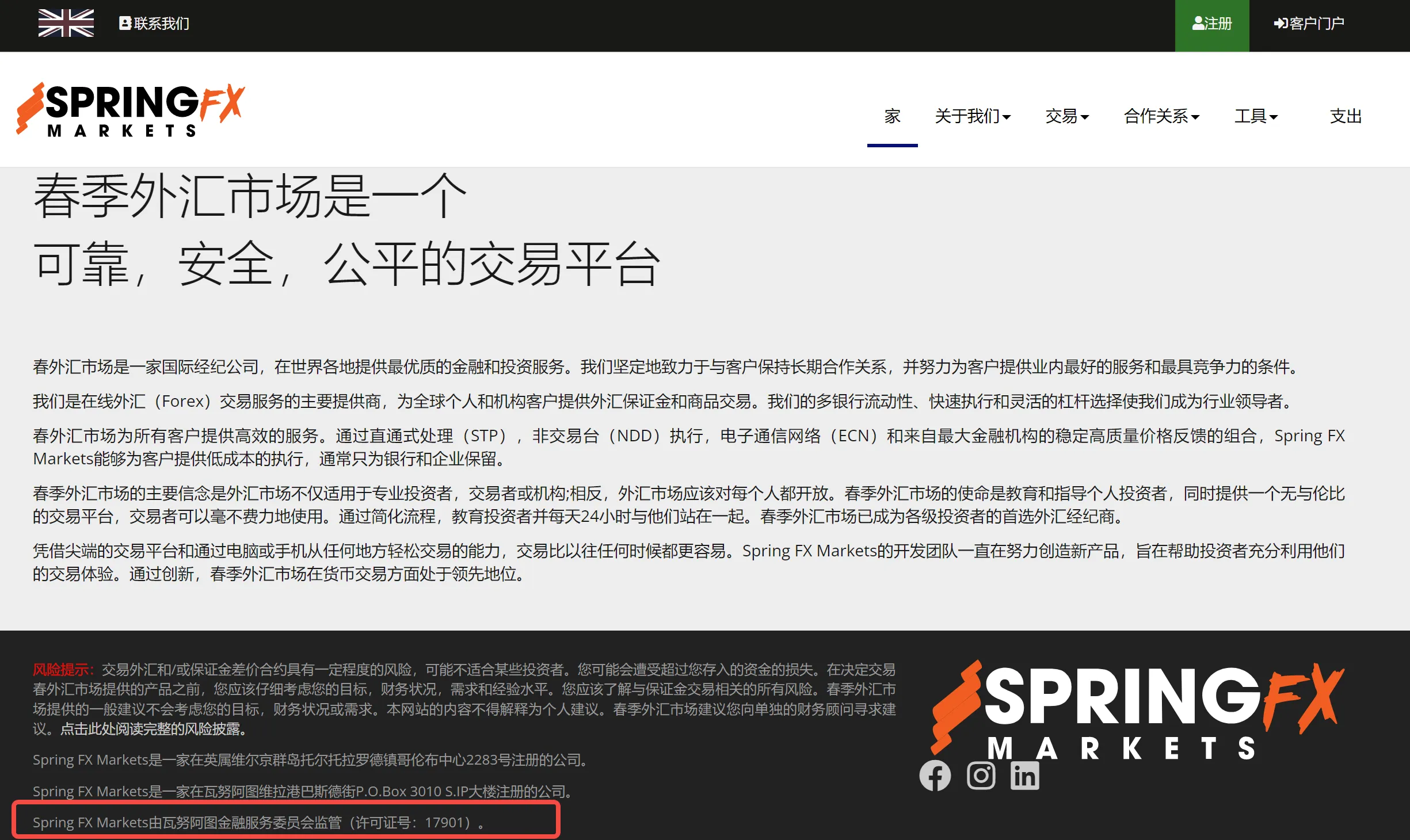This screenshot has width=1410, height=840.
Task: Open the LinkedIn icon in footer
Action: (x=1024, y=776)
